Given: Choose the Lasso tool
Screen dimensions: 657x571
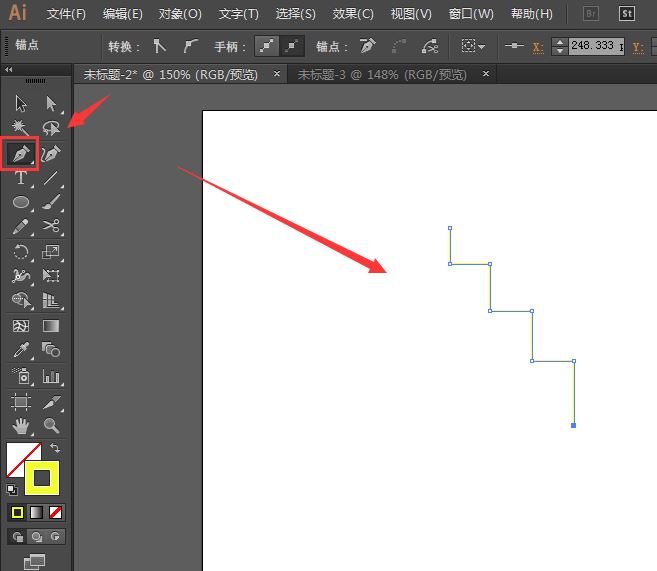Looking at the screenshot, I should click(51, 128).
